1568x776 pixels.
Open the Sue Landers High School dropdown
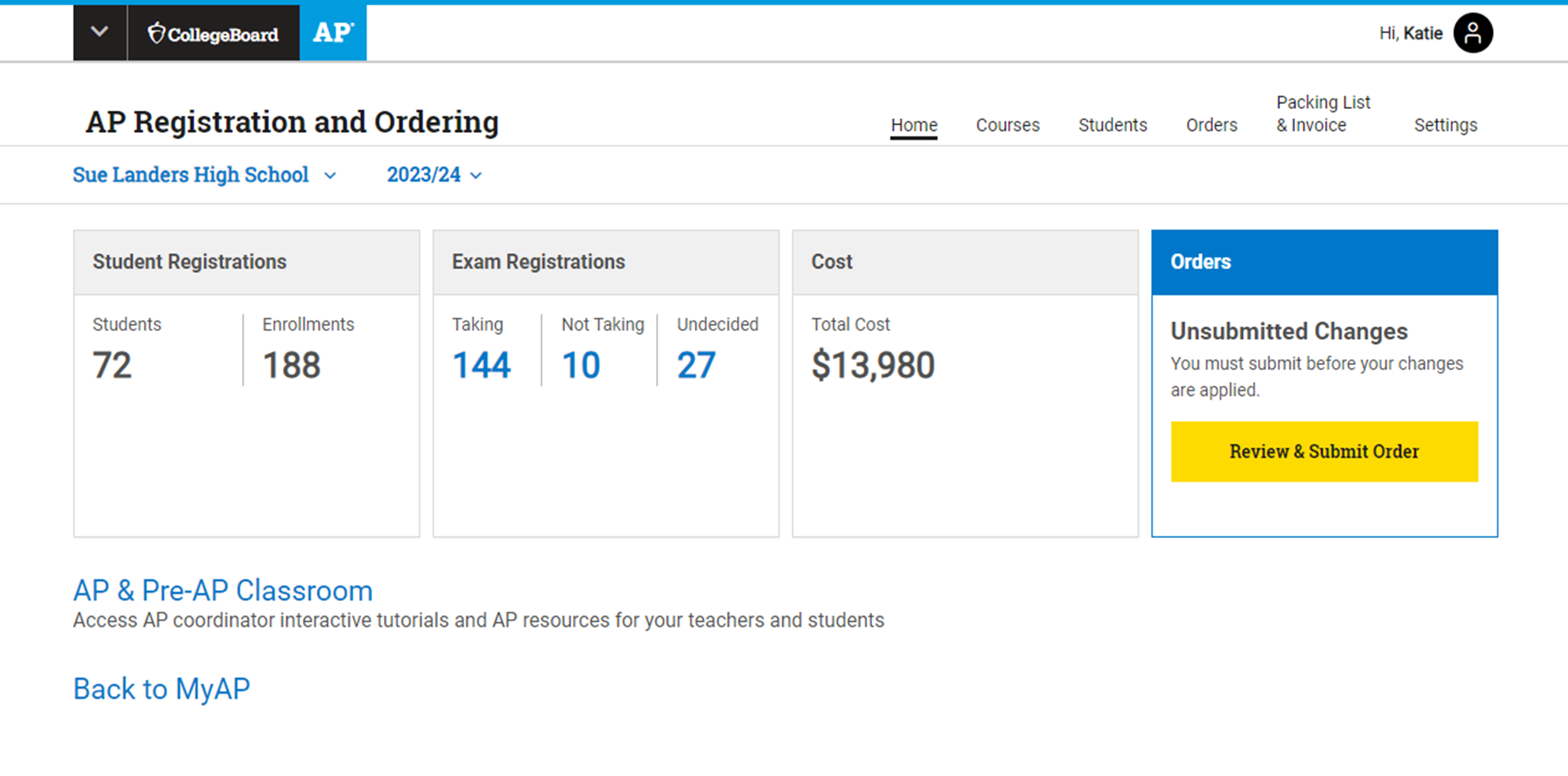tap(204, 175)
